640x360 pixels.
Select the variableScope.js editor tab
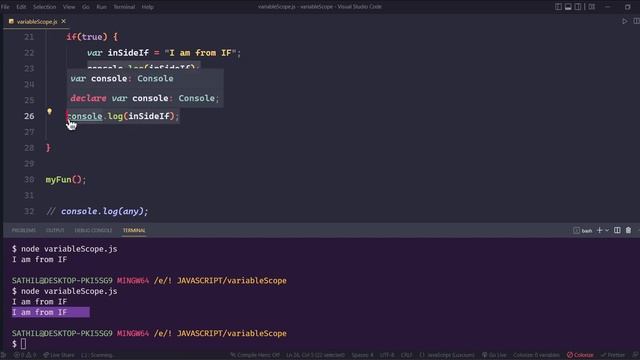tap(37, 22)
